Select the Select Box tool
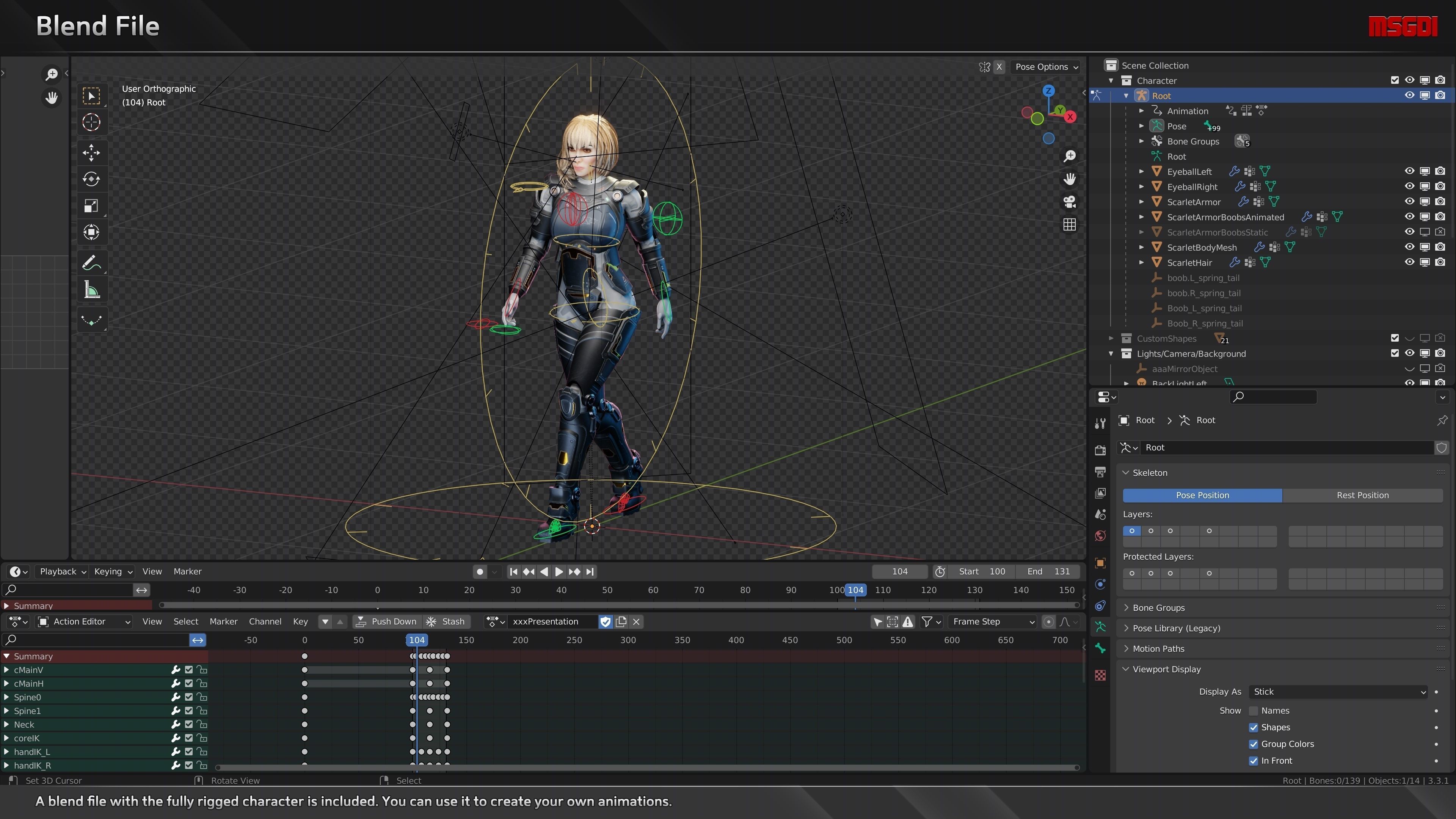Screen dimensions: 1456x819 91,96
